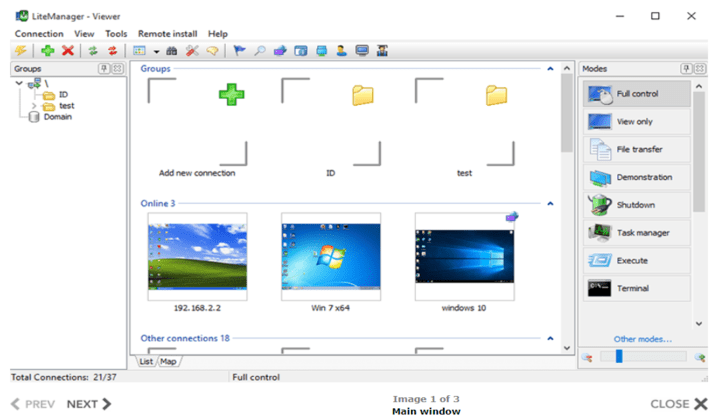The height and width of the screenshot is (420, 715).
Task: Pin the Groups panel
Action: tap(104, 69)
